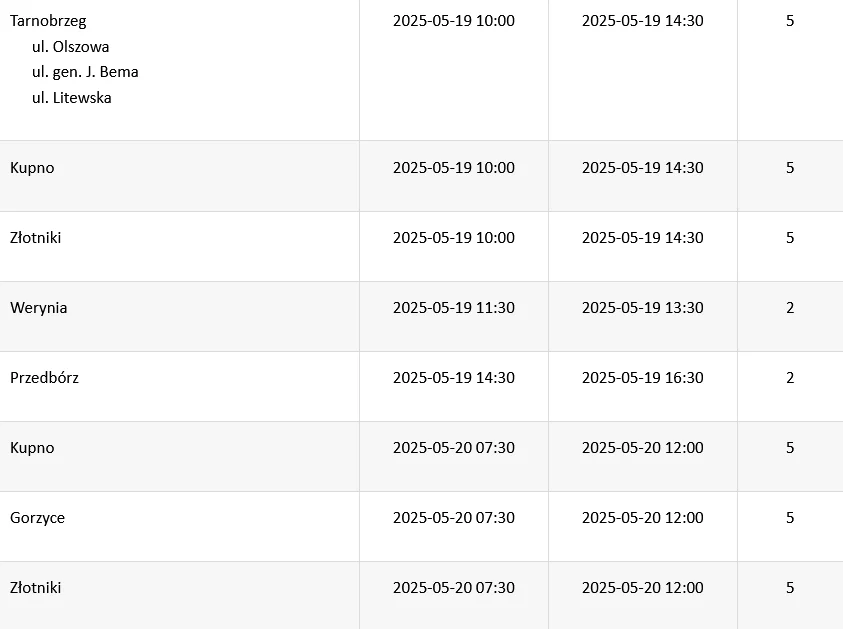
Task: Click Gorzyce start time 2025-05-20 07:30
Action: click(x=453, y=518)
